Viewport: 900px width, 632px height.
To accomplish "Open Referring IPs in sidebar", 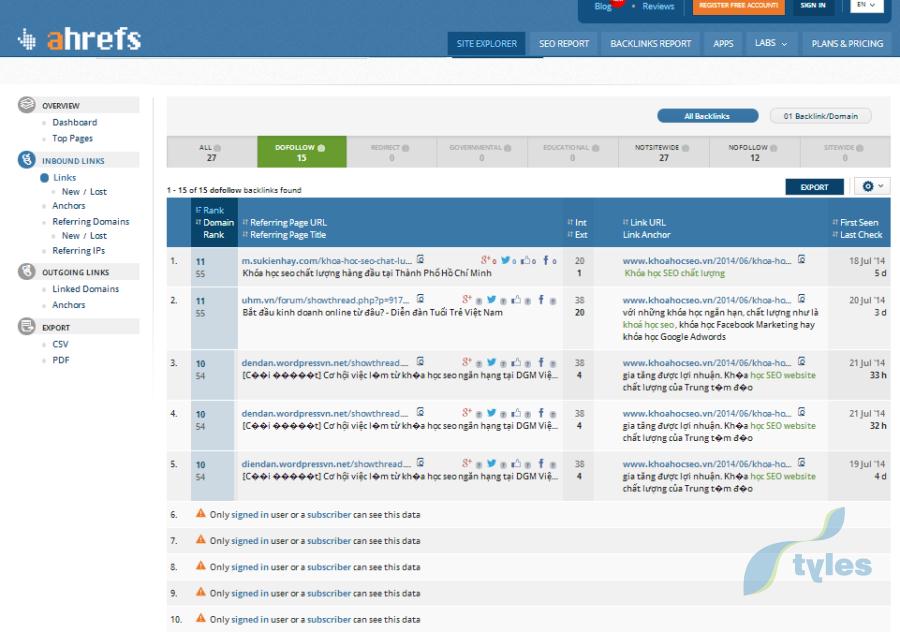I will coord(79,250).
